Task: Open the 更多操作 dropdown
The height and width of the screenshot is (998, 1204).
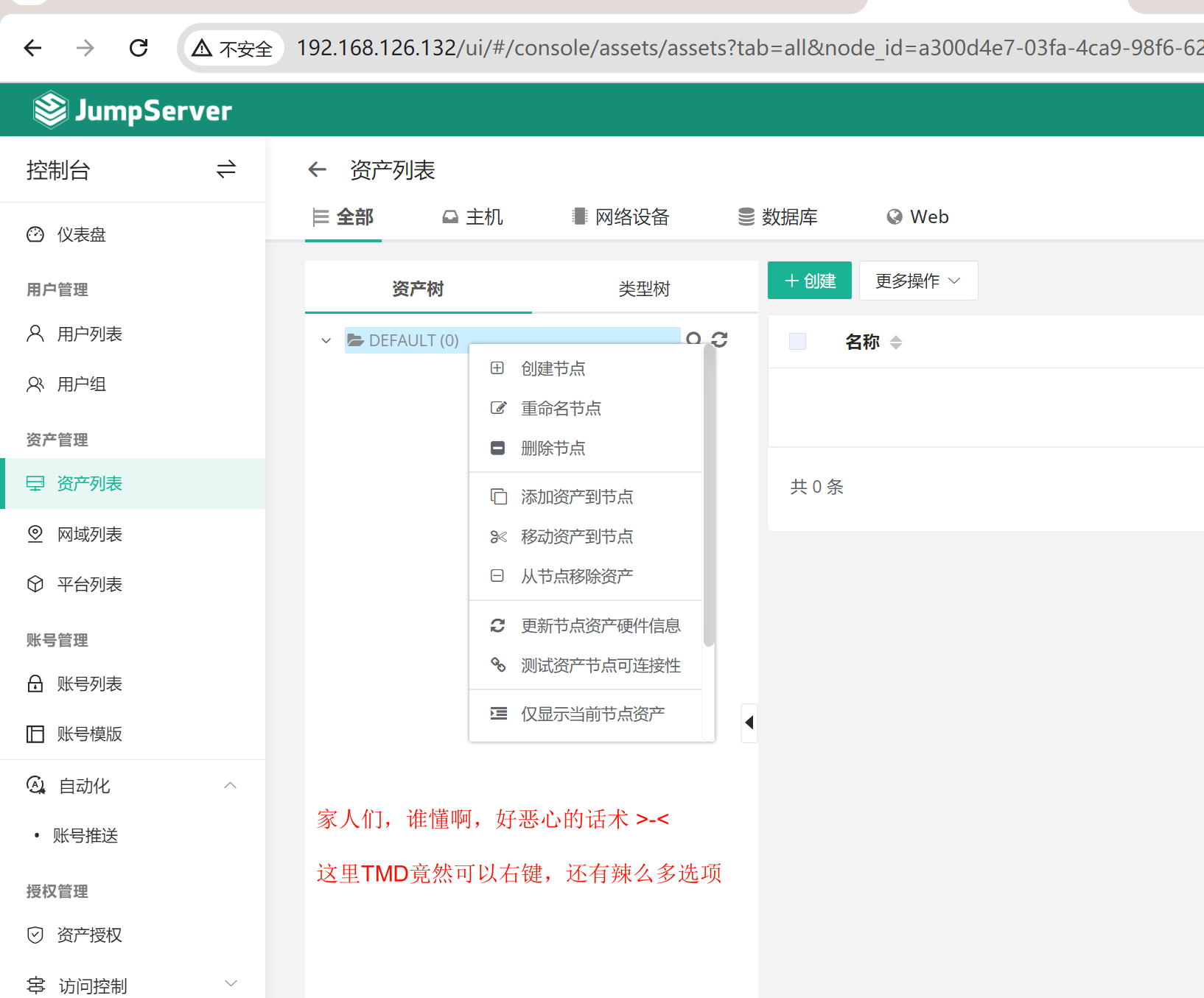Action: (x=918, y=281)
